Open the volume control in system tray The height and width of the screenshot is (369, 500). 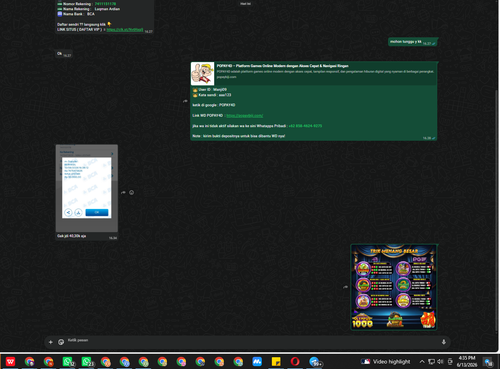440,362
